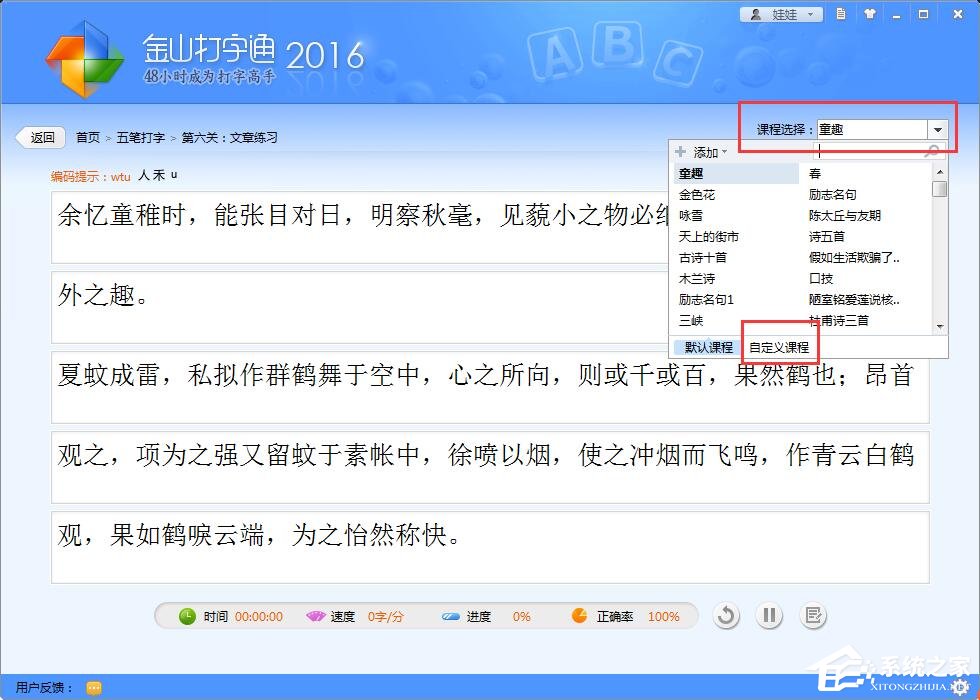This screenshot has height=700, width=980.
Task: Click the clock icon beside 时间
Action: pos(187,616)
